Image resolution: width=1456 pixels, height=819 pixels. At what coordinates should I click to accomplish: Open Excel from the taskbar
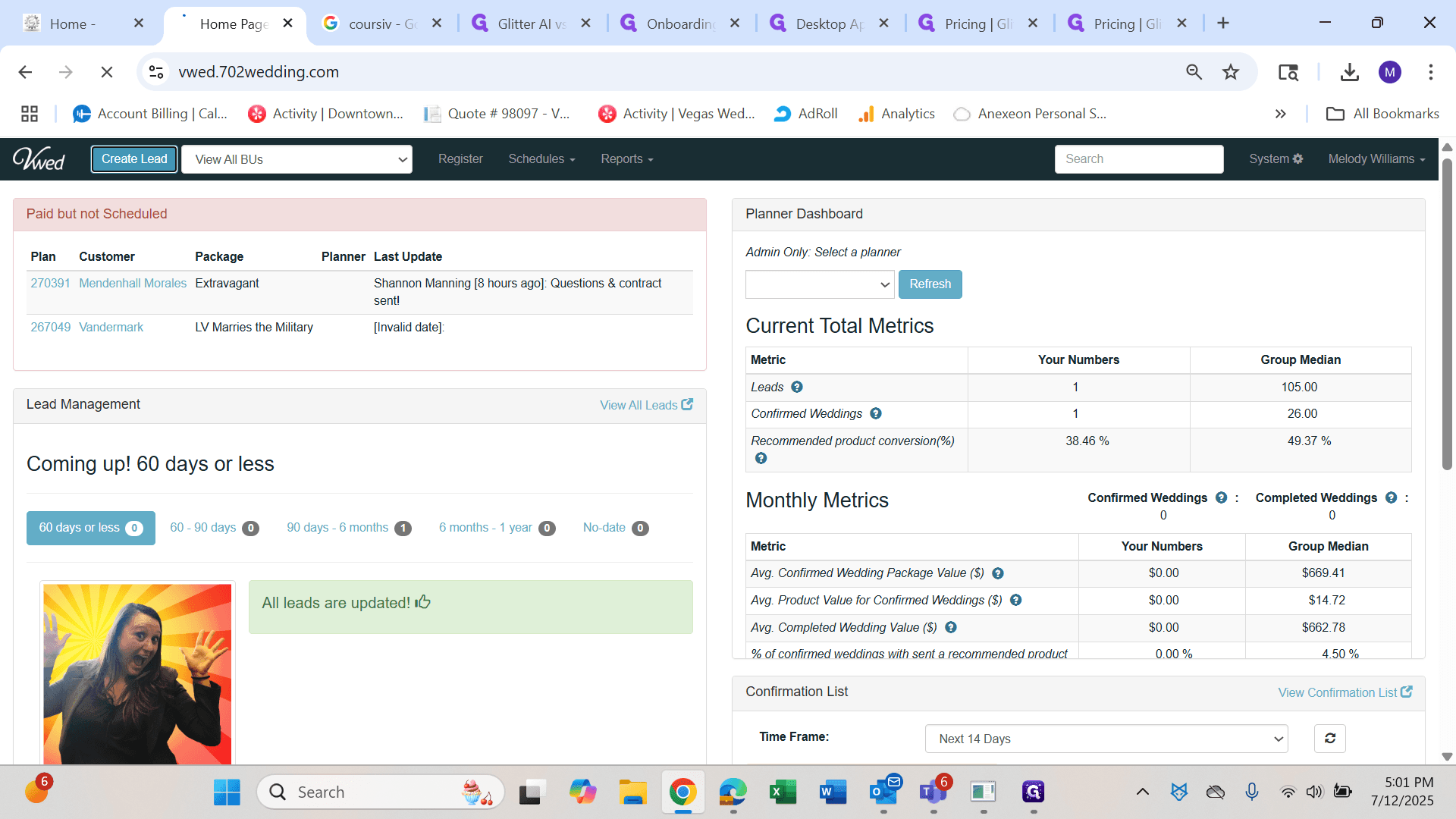783,792
